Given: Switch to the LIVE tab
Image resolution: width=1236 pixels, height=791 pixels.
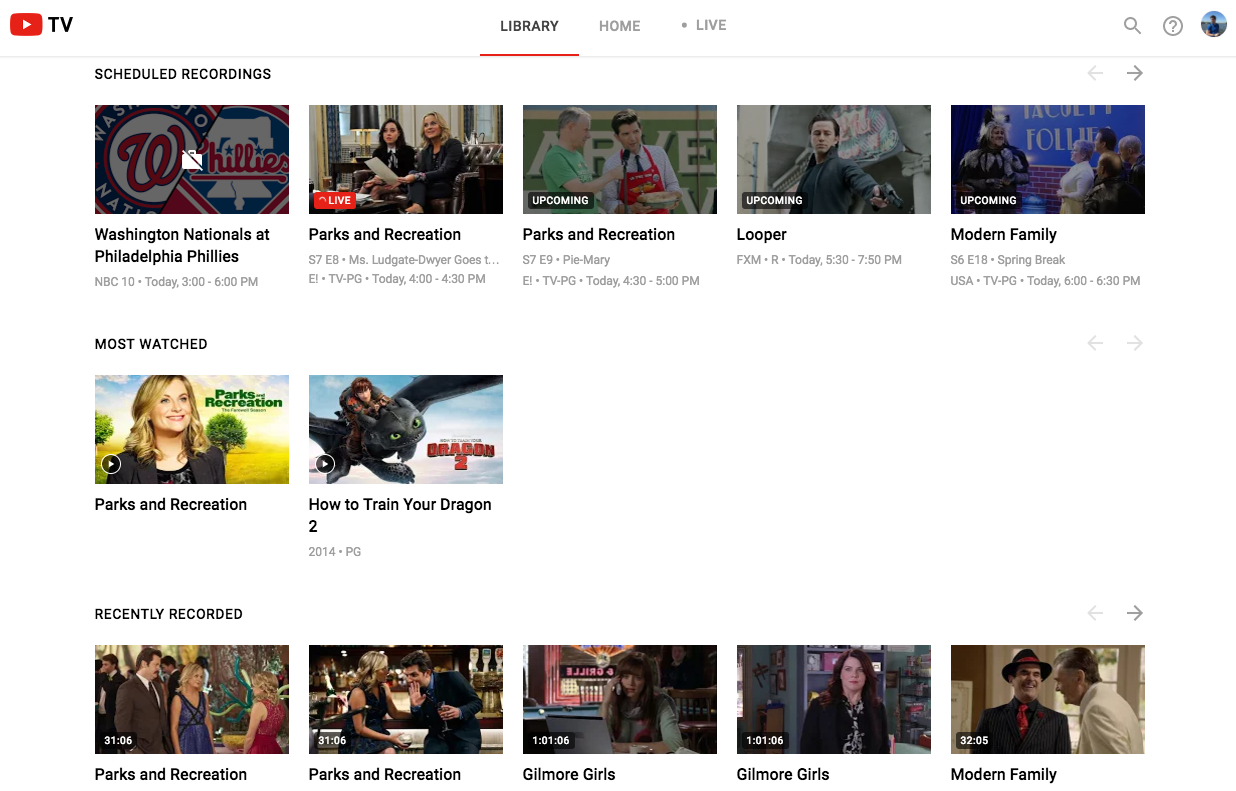Looking at the screenshot, I should [704, 25].
